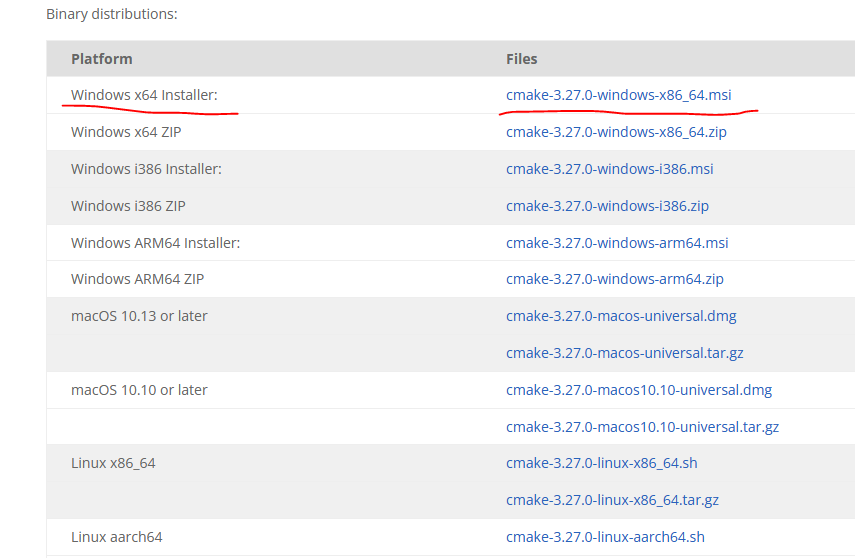This screenshot has width=855, height=558.
Task: Download cmake-3.27.0-windows-arm64.msi file
Action: (617, 243)
